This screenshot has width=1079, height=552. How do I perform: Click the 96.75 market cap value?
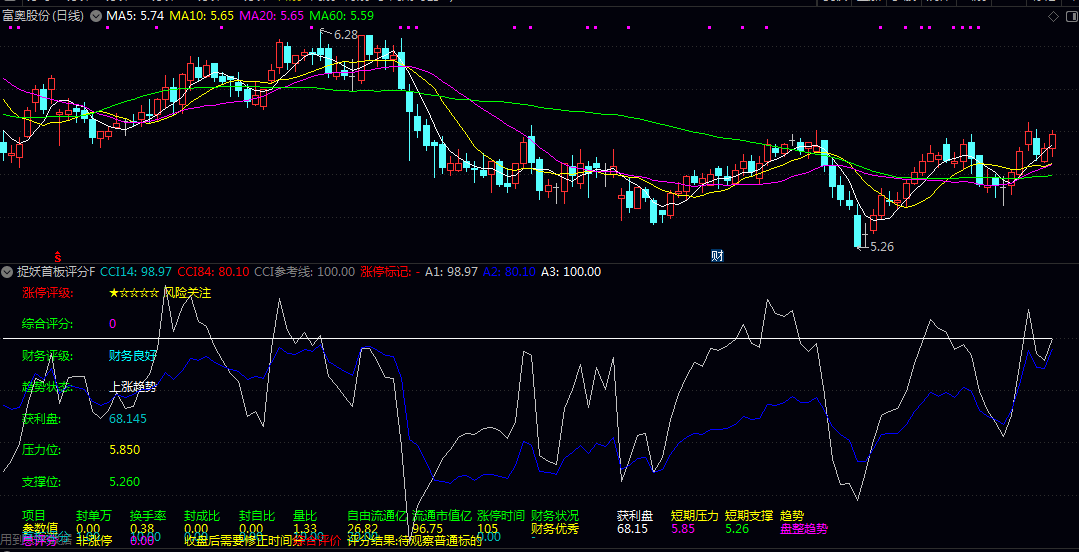427,529
